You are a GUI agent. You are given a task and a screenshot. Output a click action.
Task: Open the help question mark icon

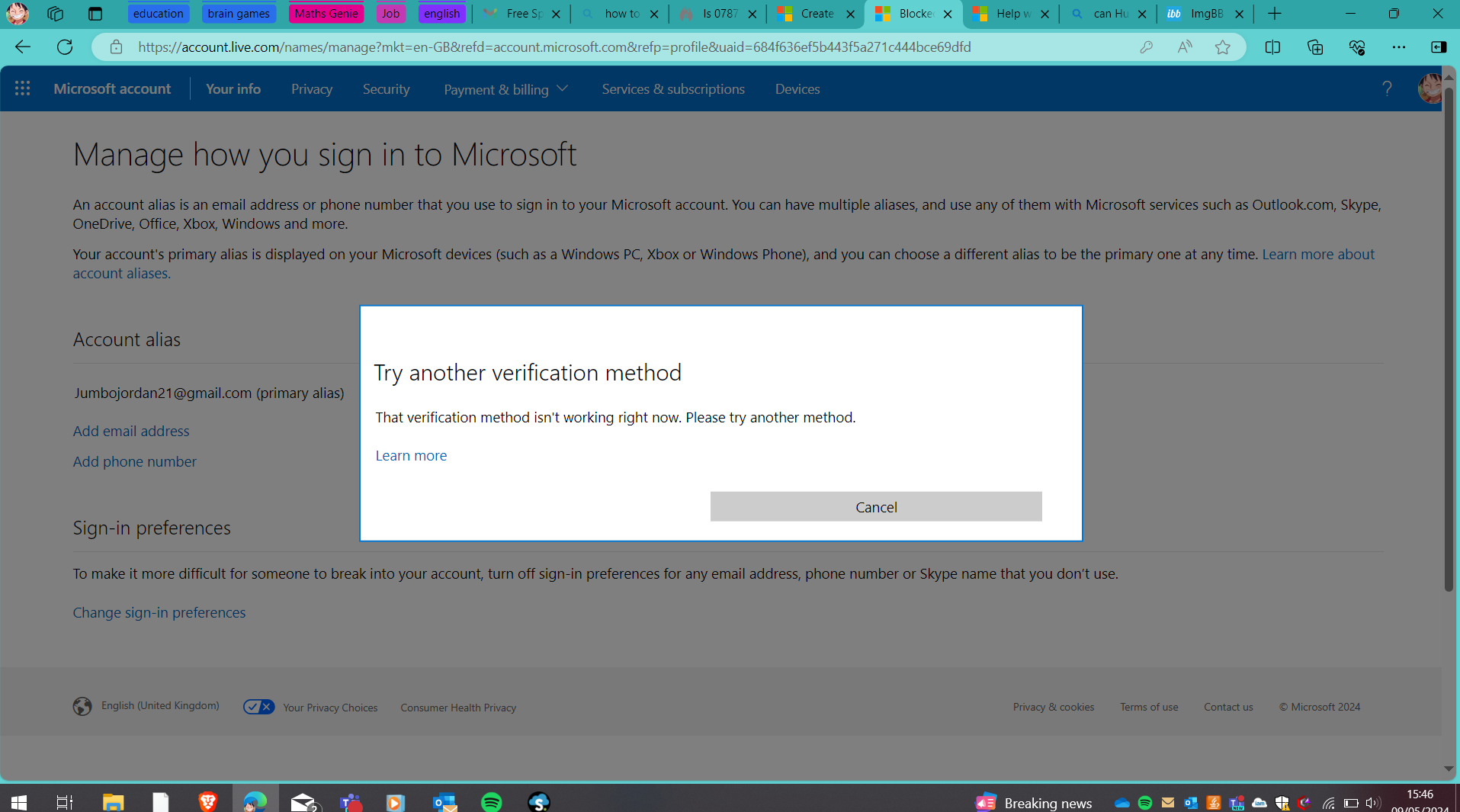click(1388, 88)
